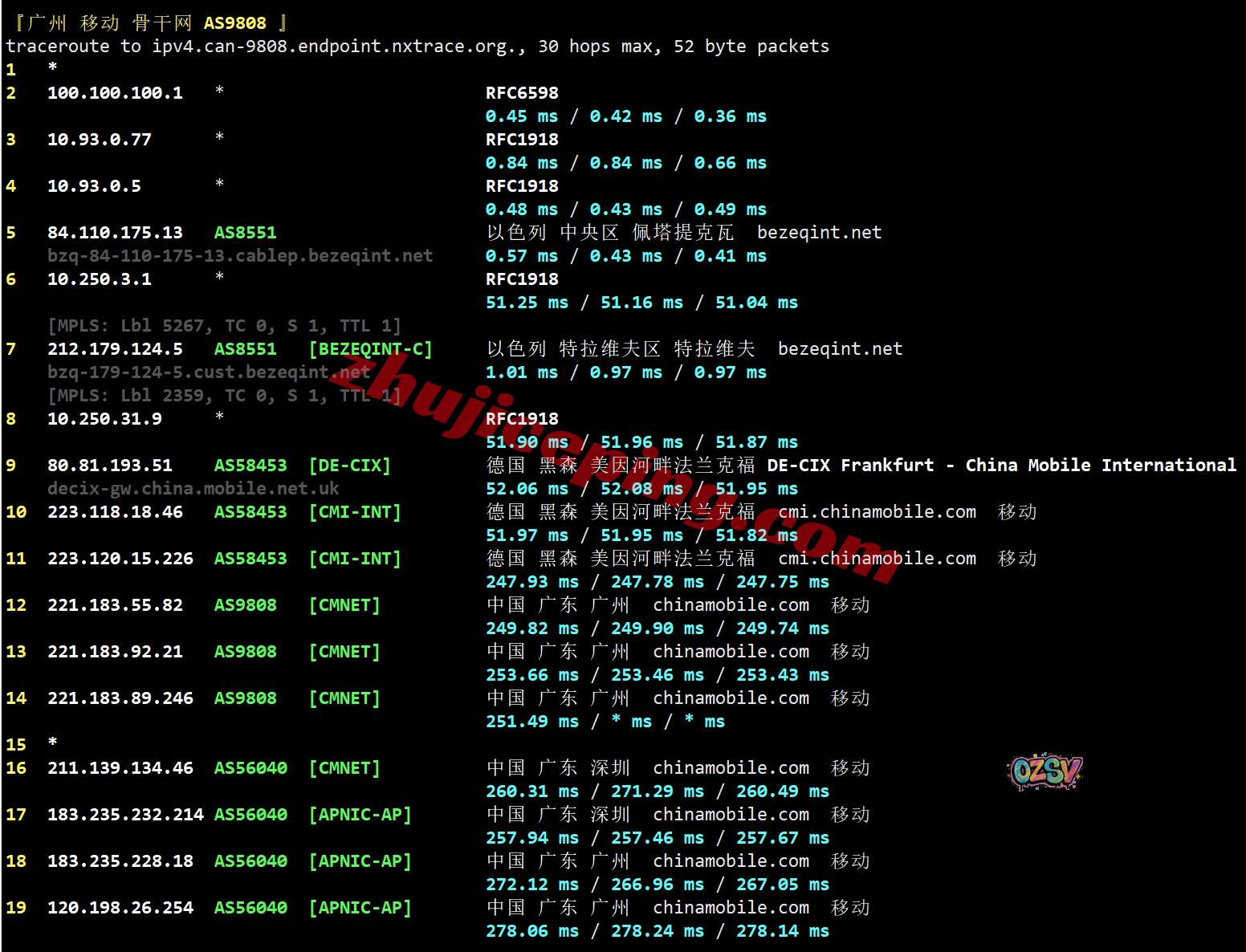Click the [BEZEQINT-C] network tag
Image resolution: width=1246 pixels, height=952 pixels.
tap(370, 349)
